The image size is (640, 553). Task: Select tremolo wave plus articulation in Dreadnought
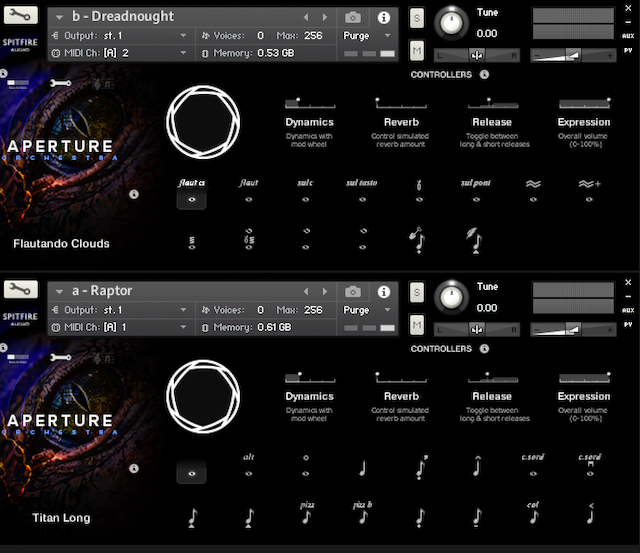coord(589,190)
